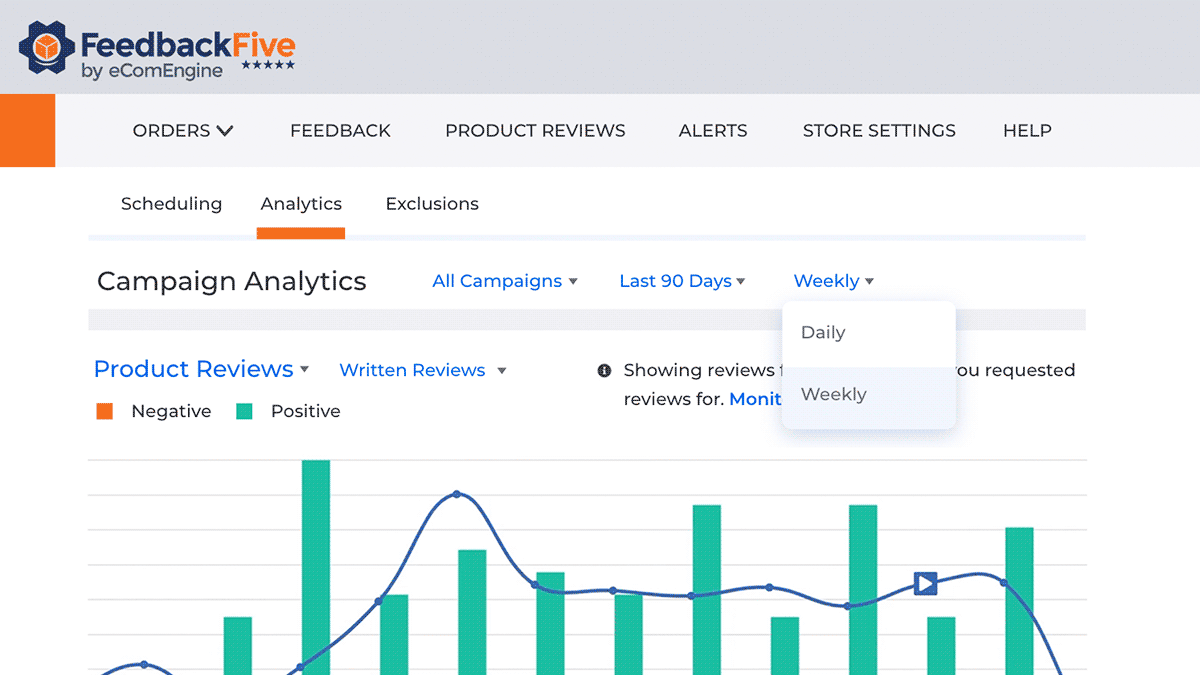Image resolution: width=1200 pixels, height=675 pixels.
Task: Click the Negative legend label
Action: click(171, 411)
